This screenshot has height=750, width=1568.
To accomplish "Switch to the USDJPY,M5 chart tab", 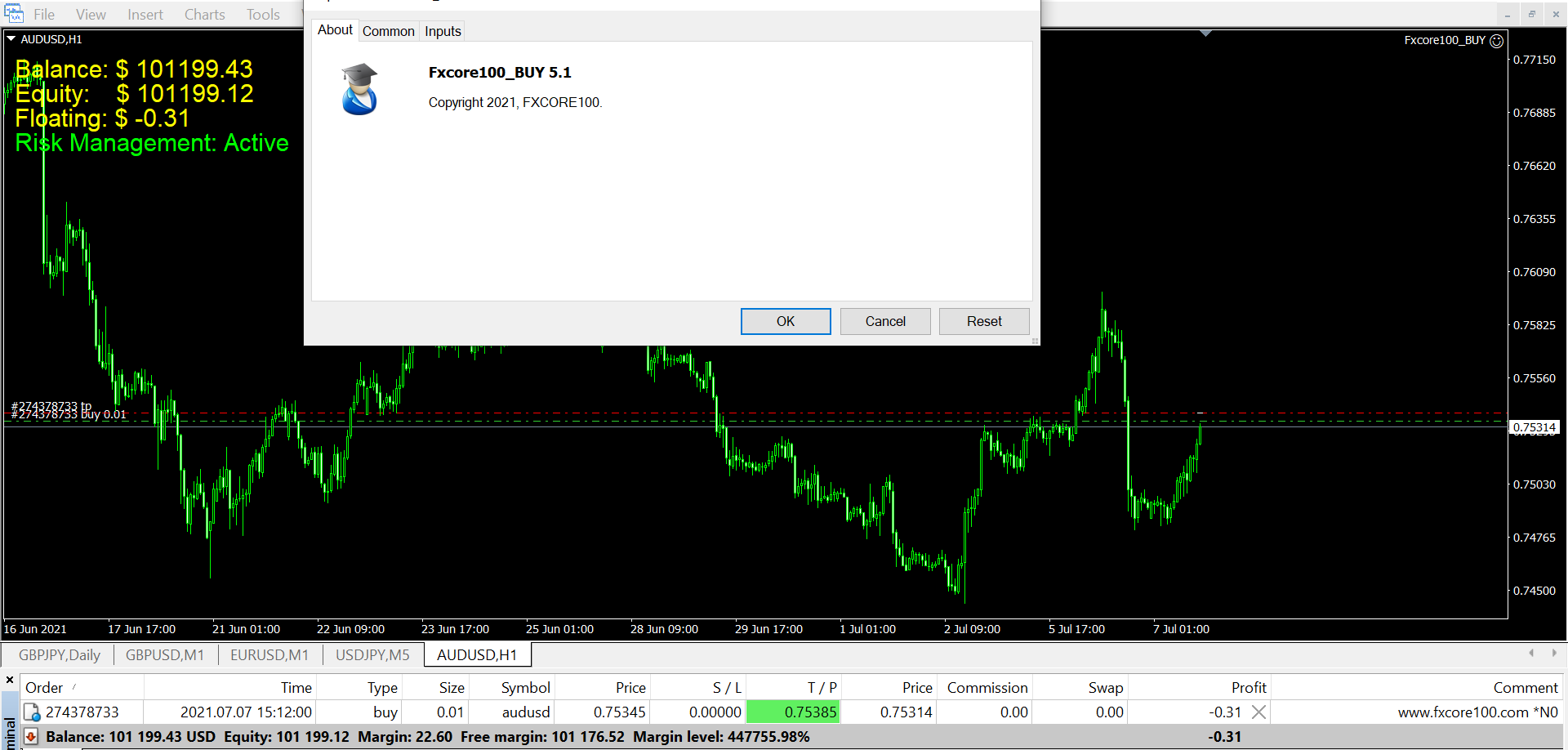I will [372, 655].
